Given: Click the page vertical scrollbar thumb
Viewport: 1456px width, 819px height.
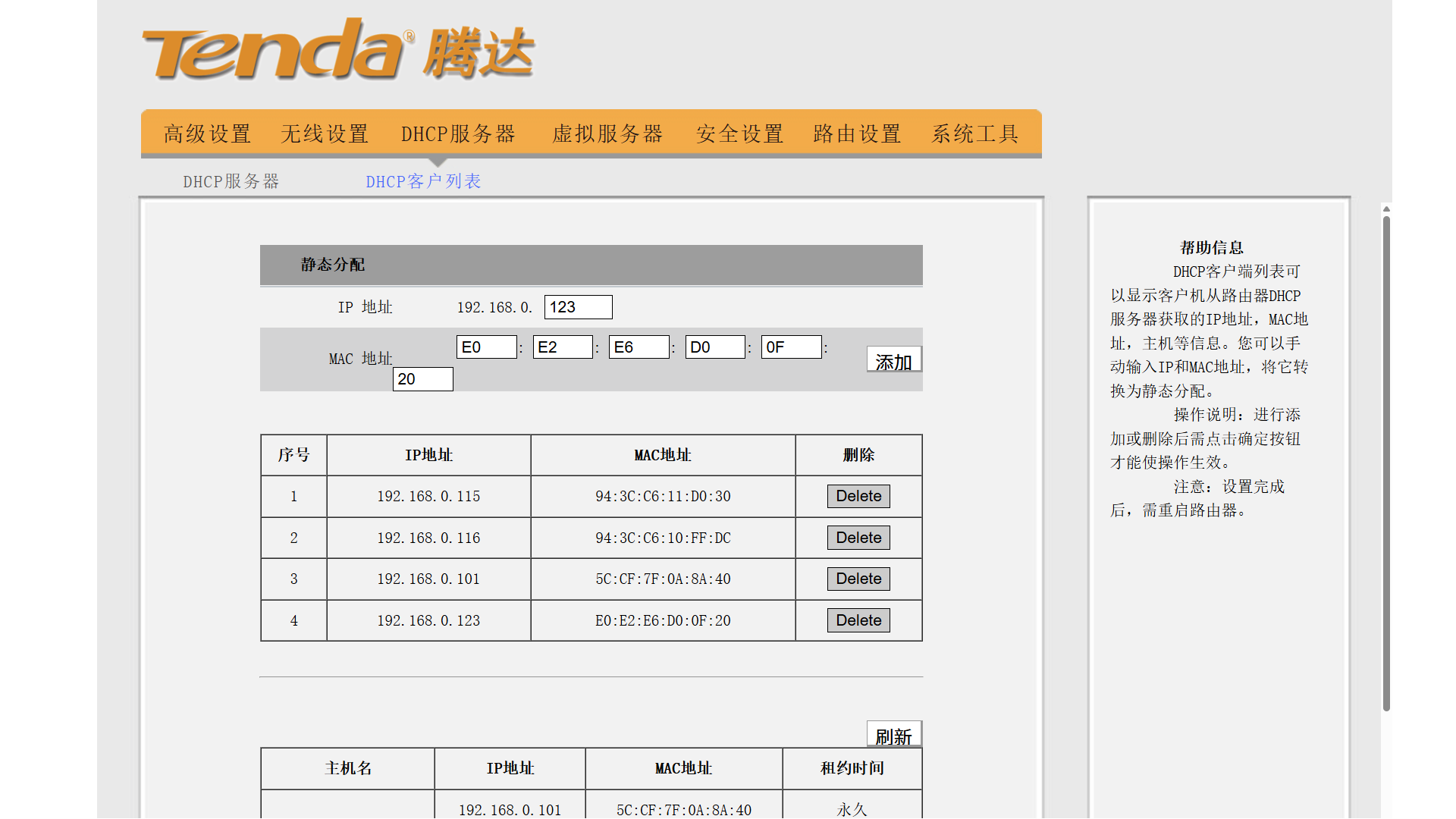Looking at the screenshot, I should (x=1386, y=464).
